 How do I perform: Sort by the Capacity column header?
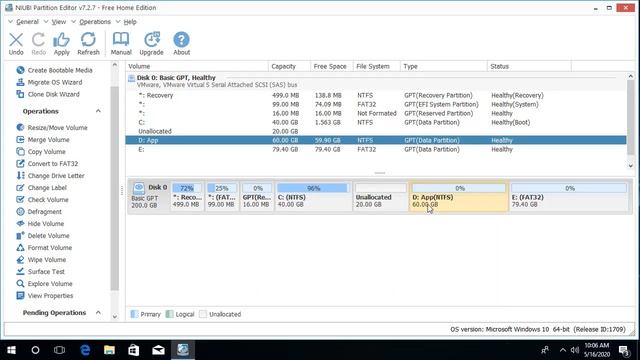tap(289, 66)
